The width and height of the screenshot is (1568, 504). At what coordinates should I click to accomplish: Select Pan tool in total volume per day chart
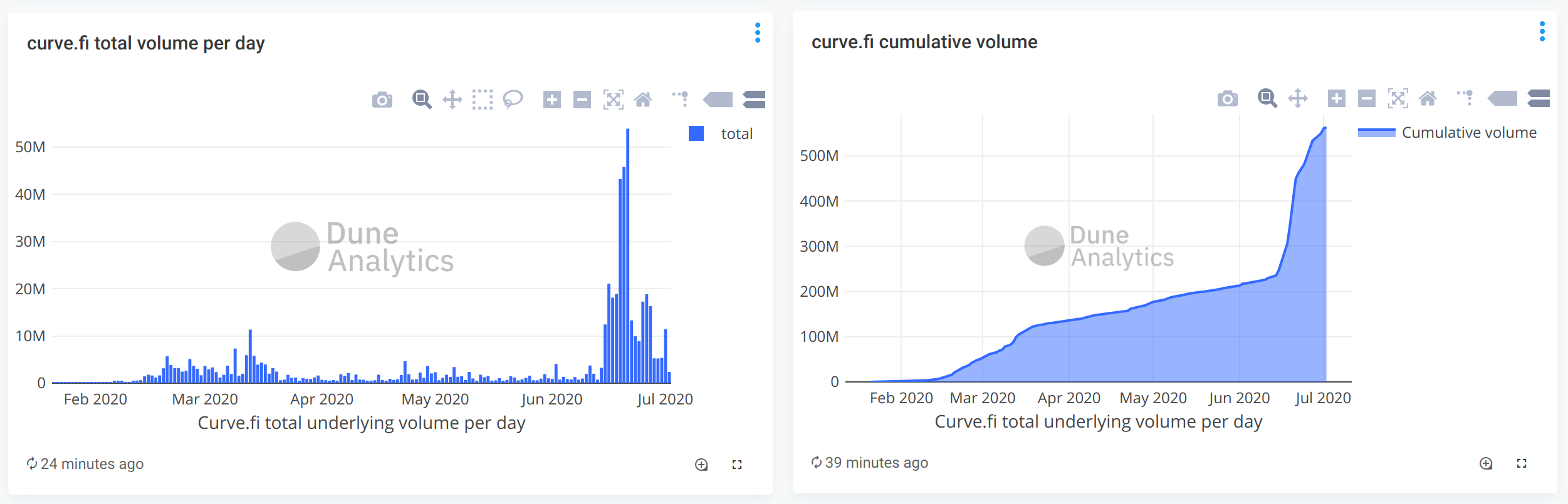click(452, 100)
